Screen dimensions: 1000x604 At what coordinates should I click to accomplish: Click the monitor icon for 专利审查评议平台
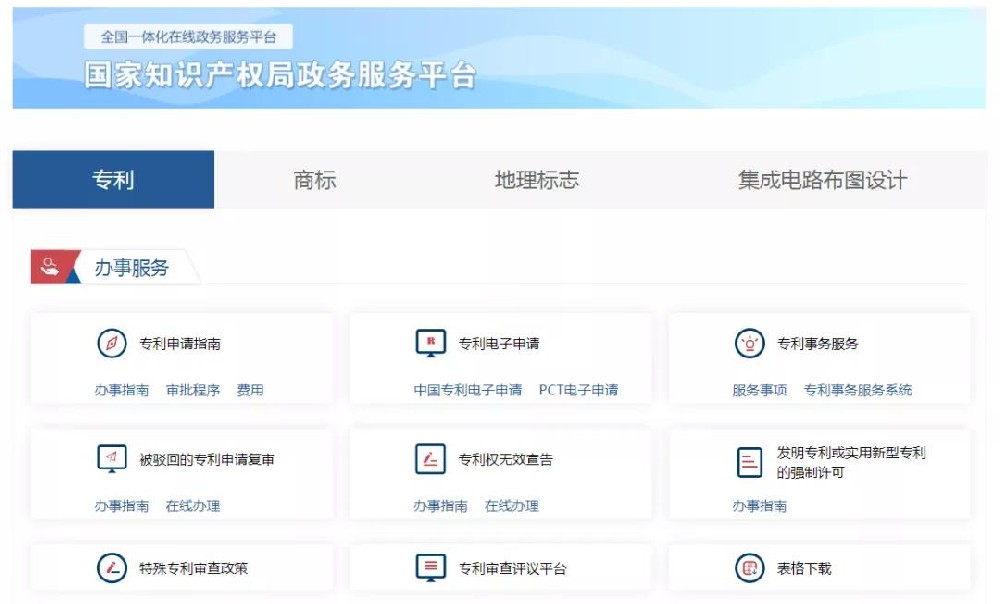click(x=430, y=568)
